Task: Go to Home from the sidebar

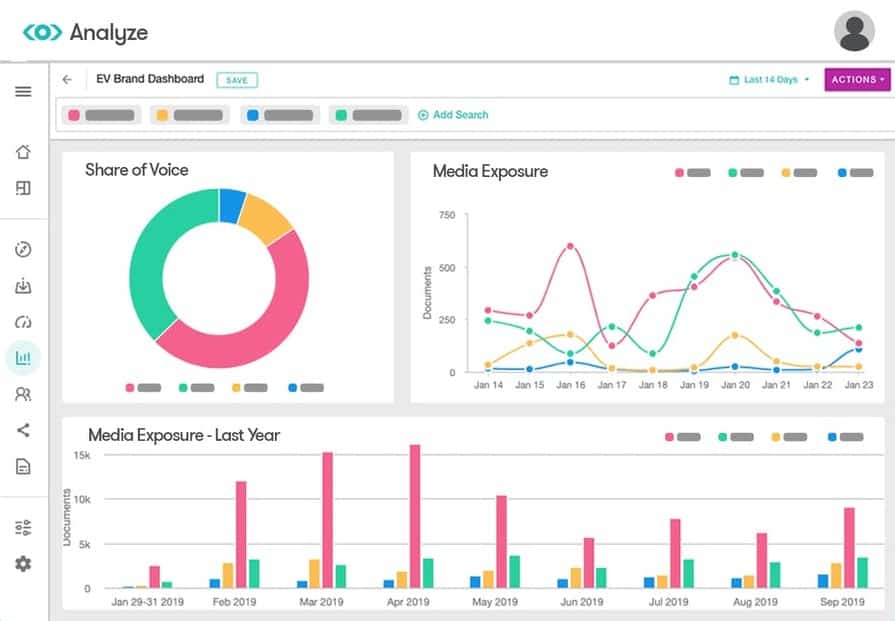Action: pos(23,153)
